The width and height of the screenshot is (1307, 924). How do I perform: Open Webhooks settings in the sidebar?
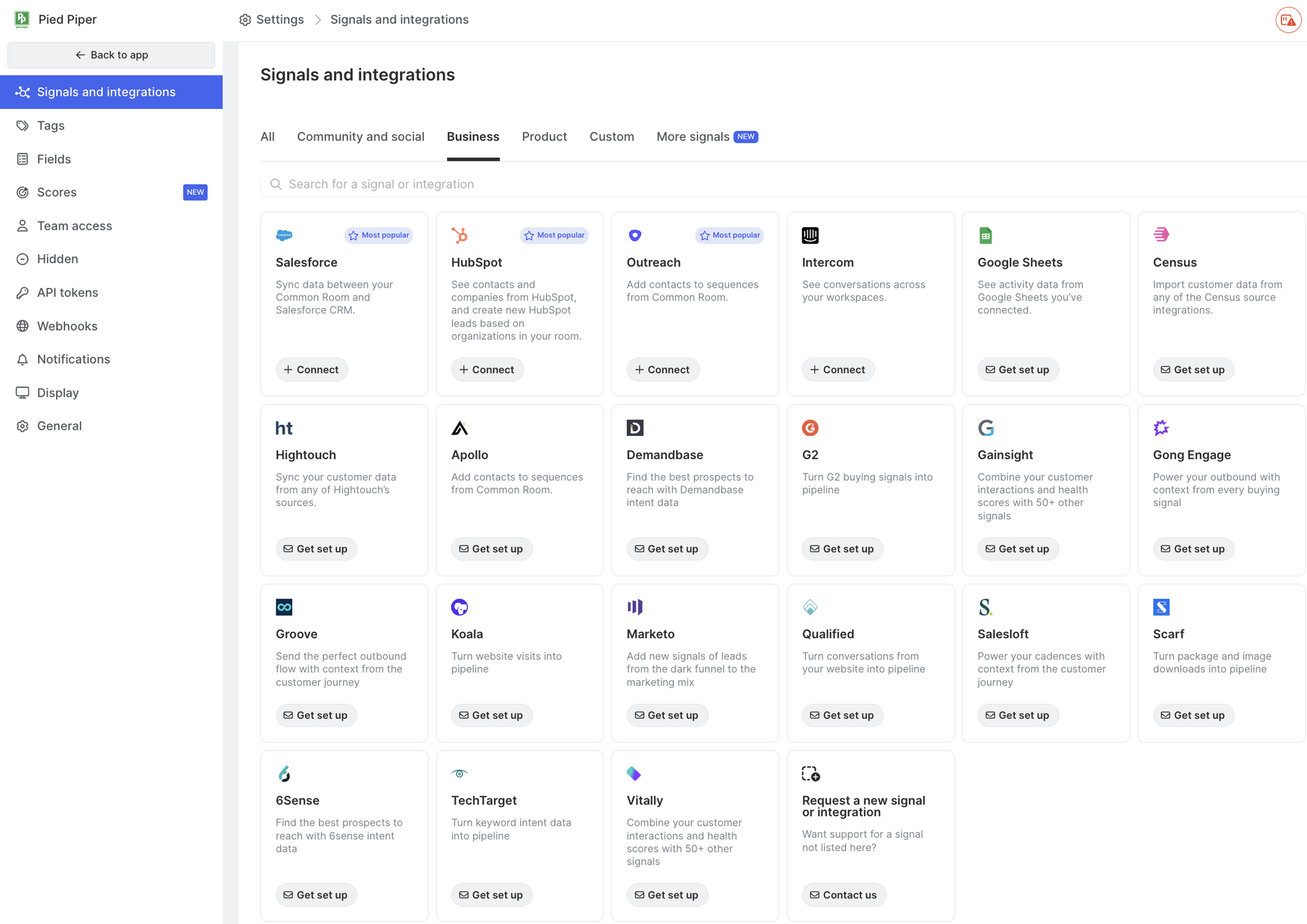click(x=67, y=326)
